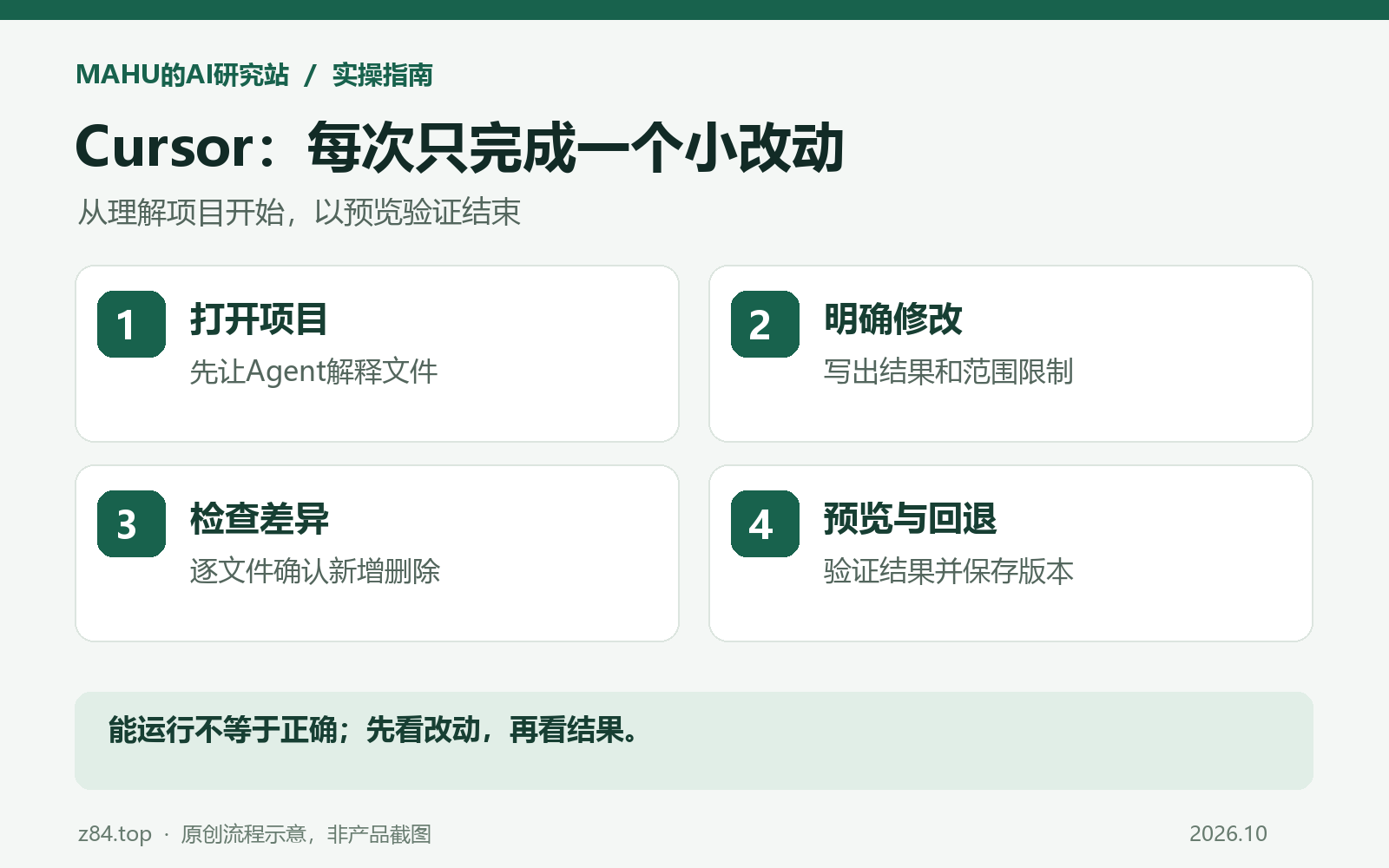This screenshot has height=868, width=1389.
Task: Select the '明确修改' card heading
Action: coord(893,319)
